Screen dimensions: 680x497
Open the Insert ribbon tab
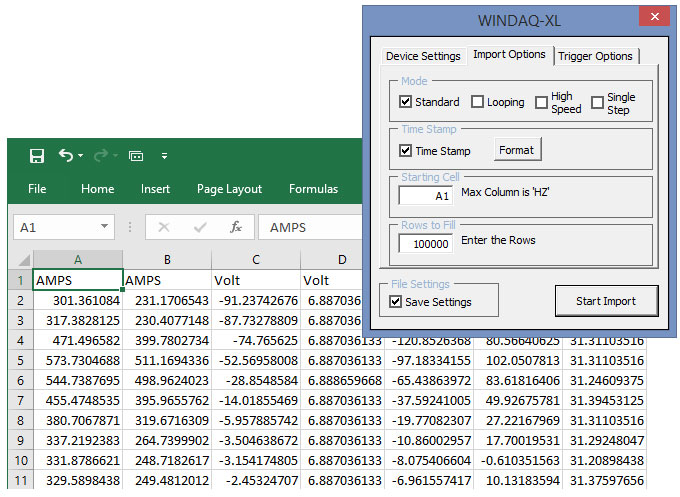pyautogui.click(x=155, y=189)
